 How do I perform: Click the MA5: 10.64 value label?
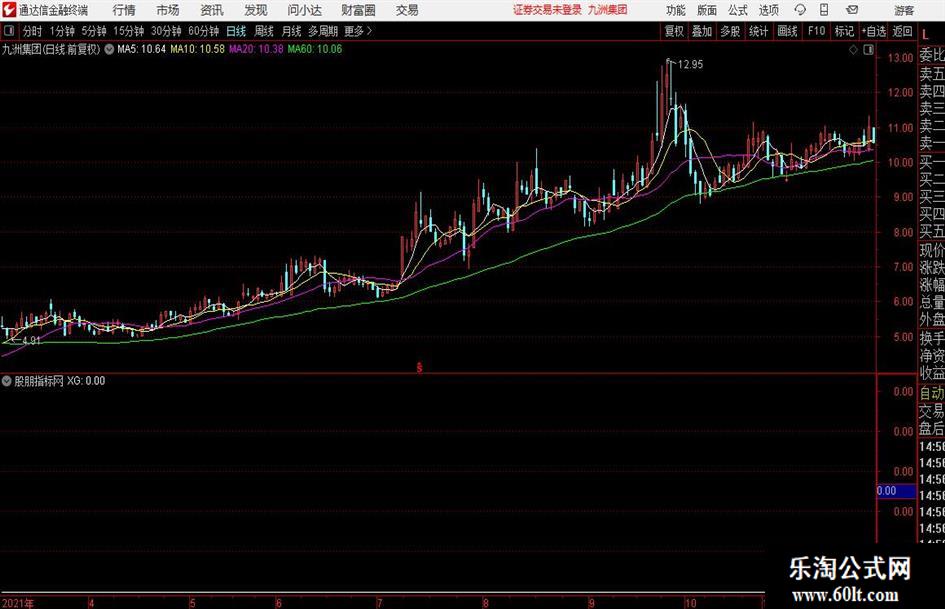[x=141, y=49]
